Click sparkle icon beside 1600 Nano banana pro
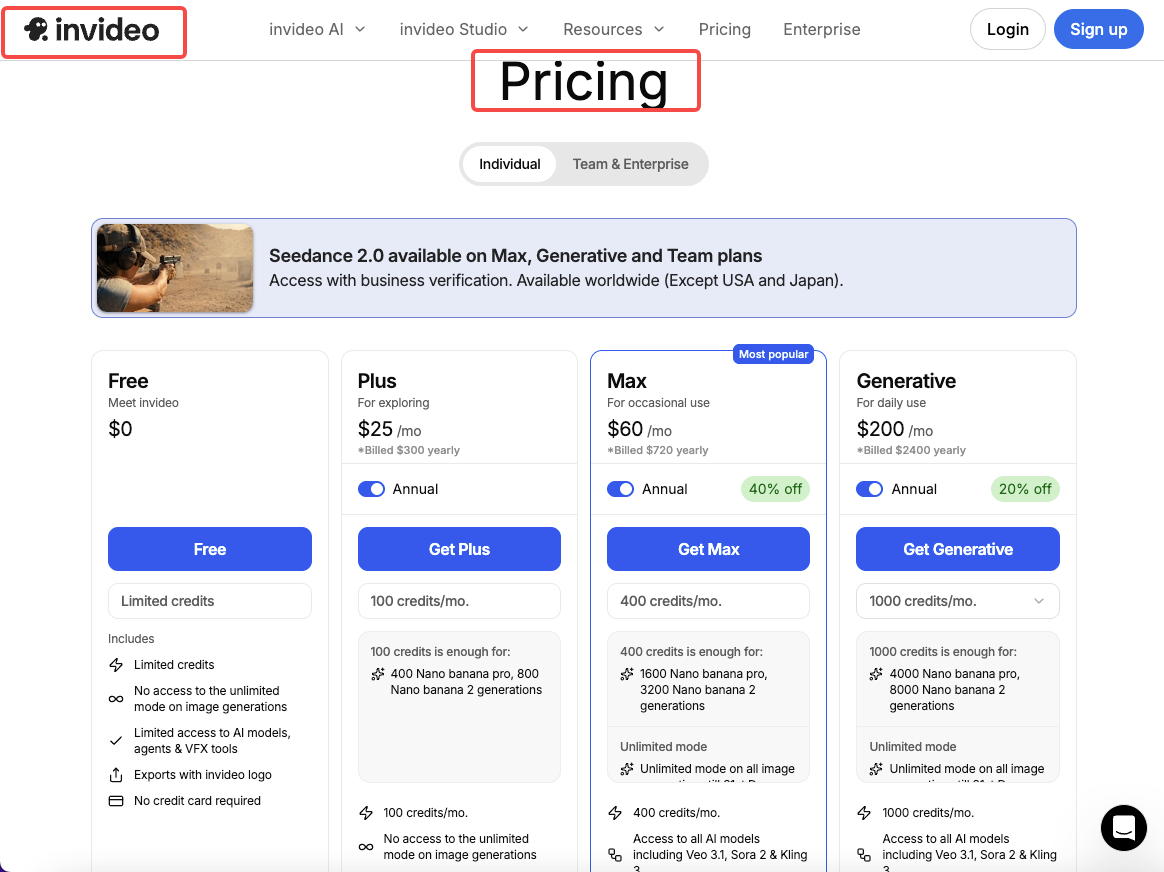 pos(627,674)
